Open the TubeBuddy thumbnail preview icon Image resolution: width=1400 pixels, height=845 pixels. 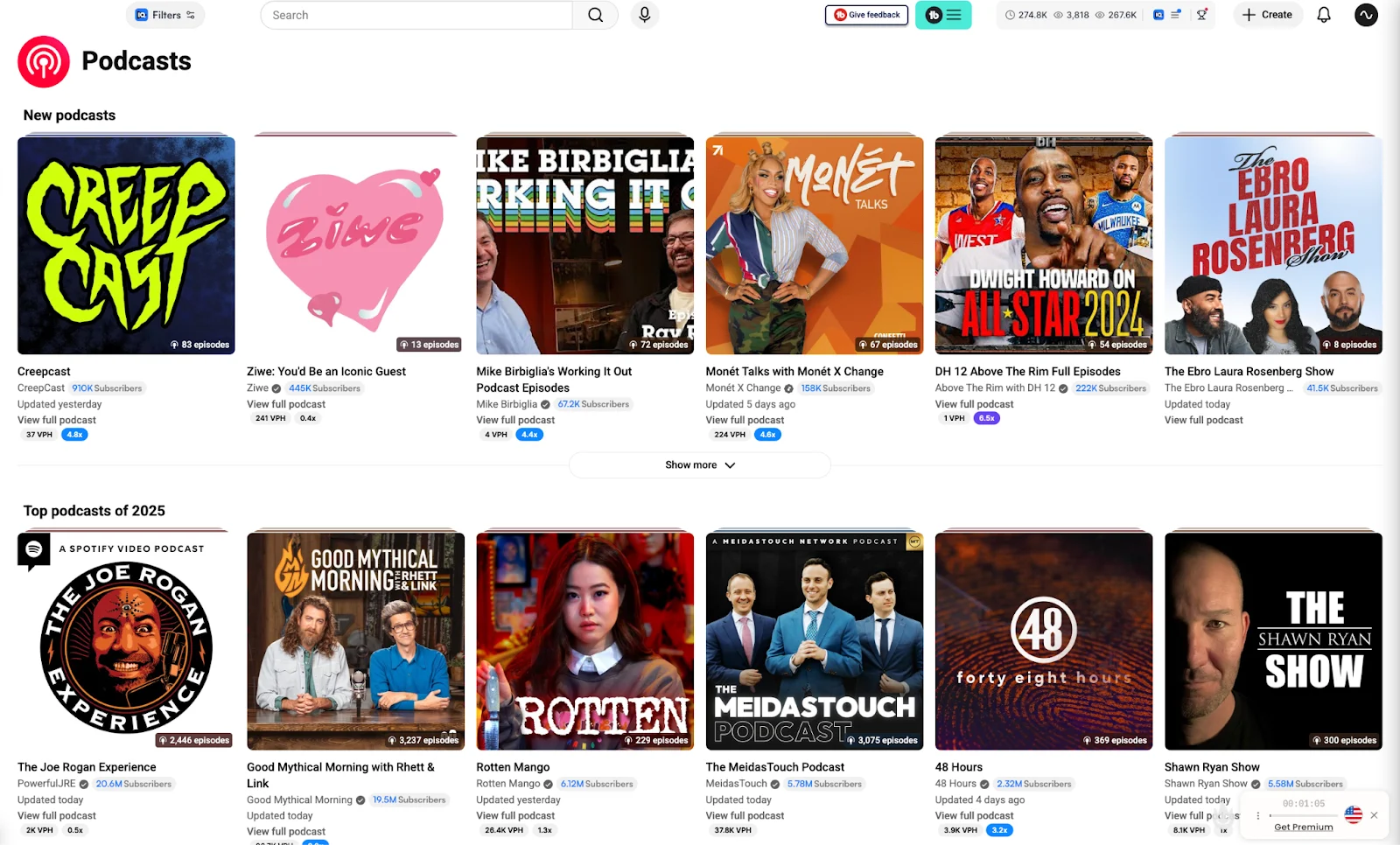click(1158, 15)
